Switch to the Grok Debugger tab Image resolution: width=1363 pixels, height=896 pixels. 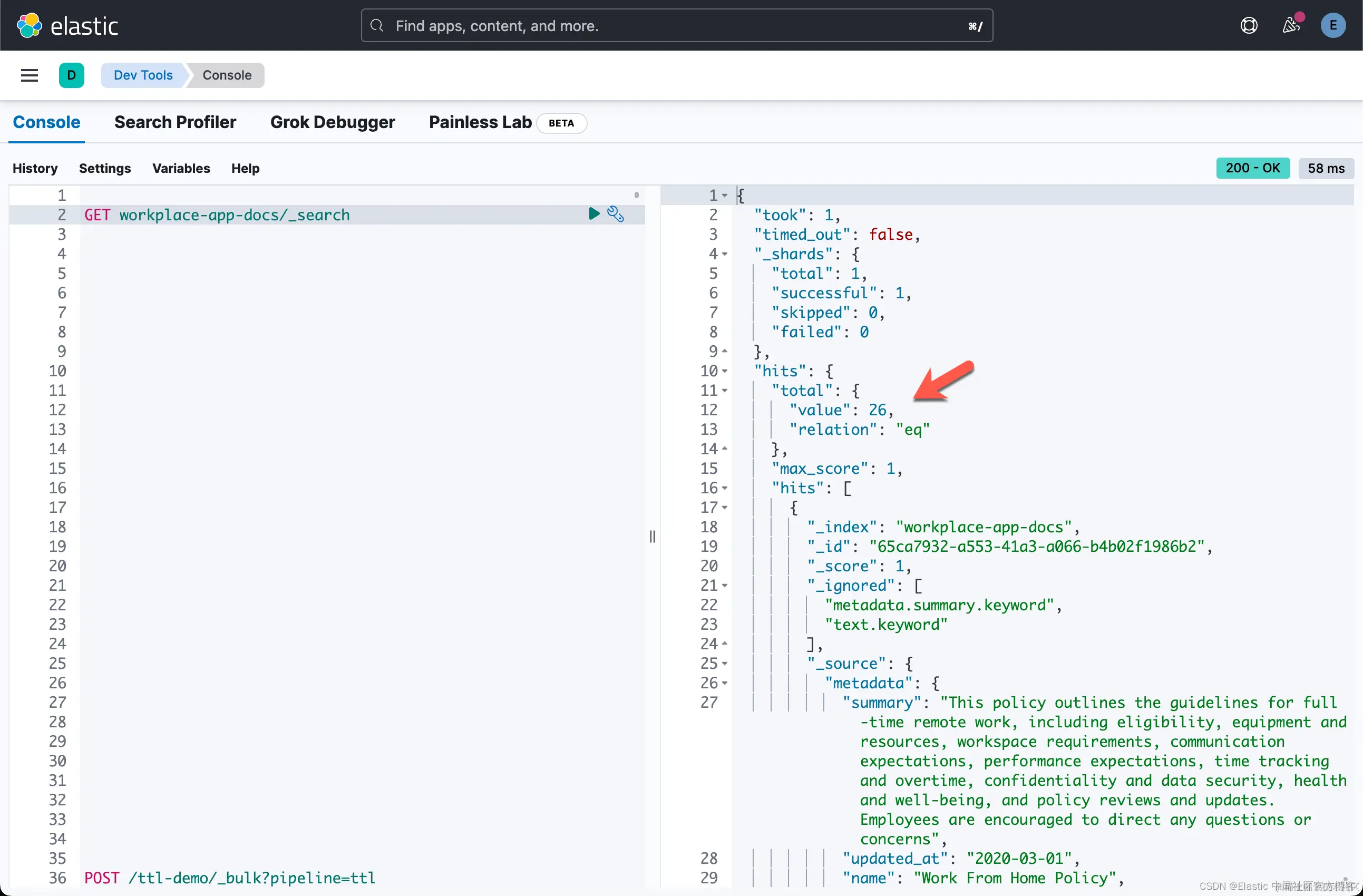click(x=332, y=122)
